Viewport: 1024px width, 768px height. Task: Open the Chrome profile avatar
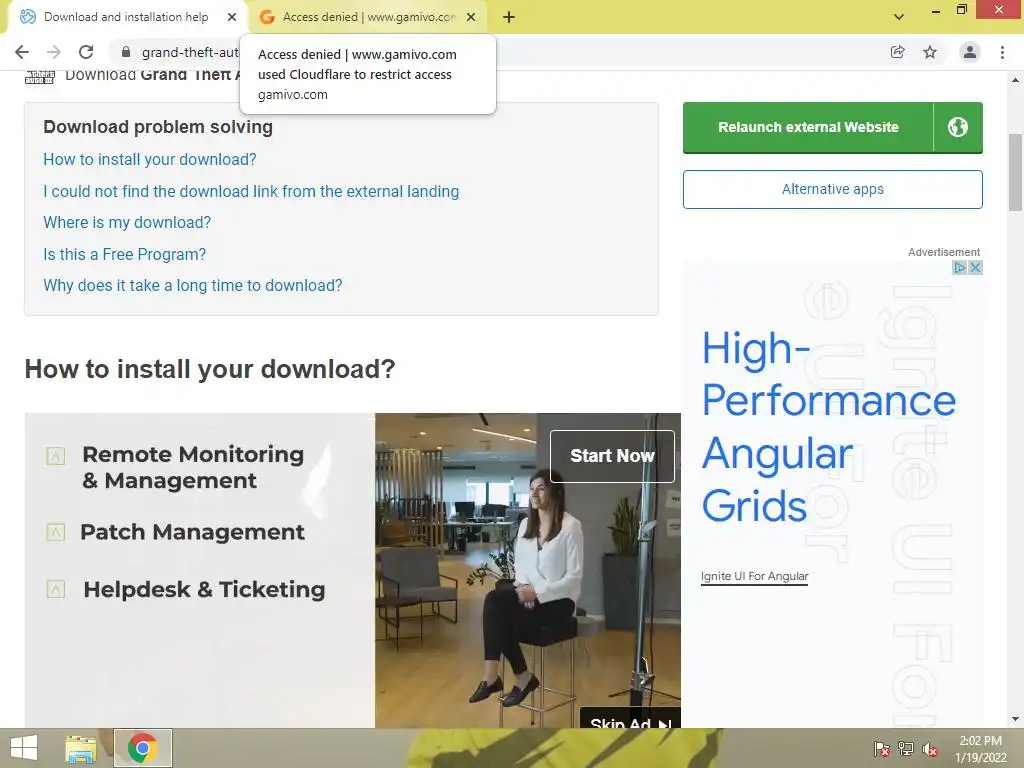point(970,52)
